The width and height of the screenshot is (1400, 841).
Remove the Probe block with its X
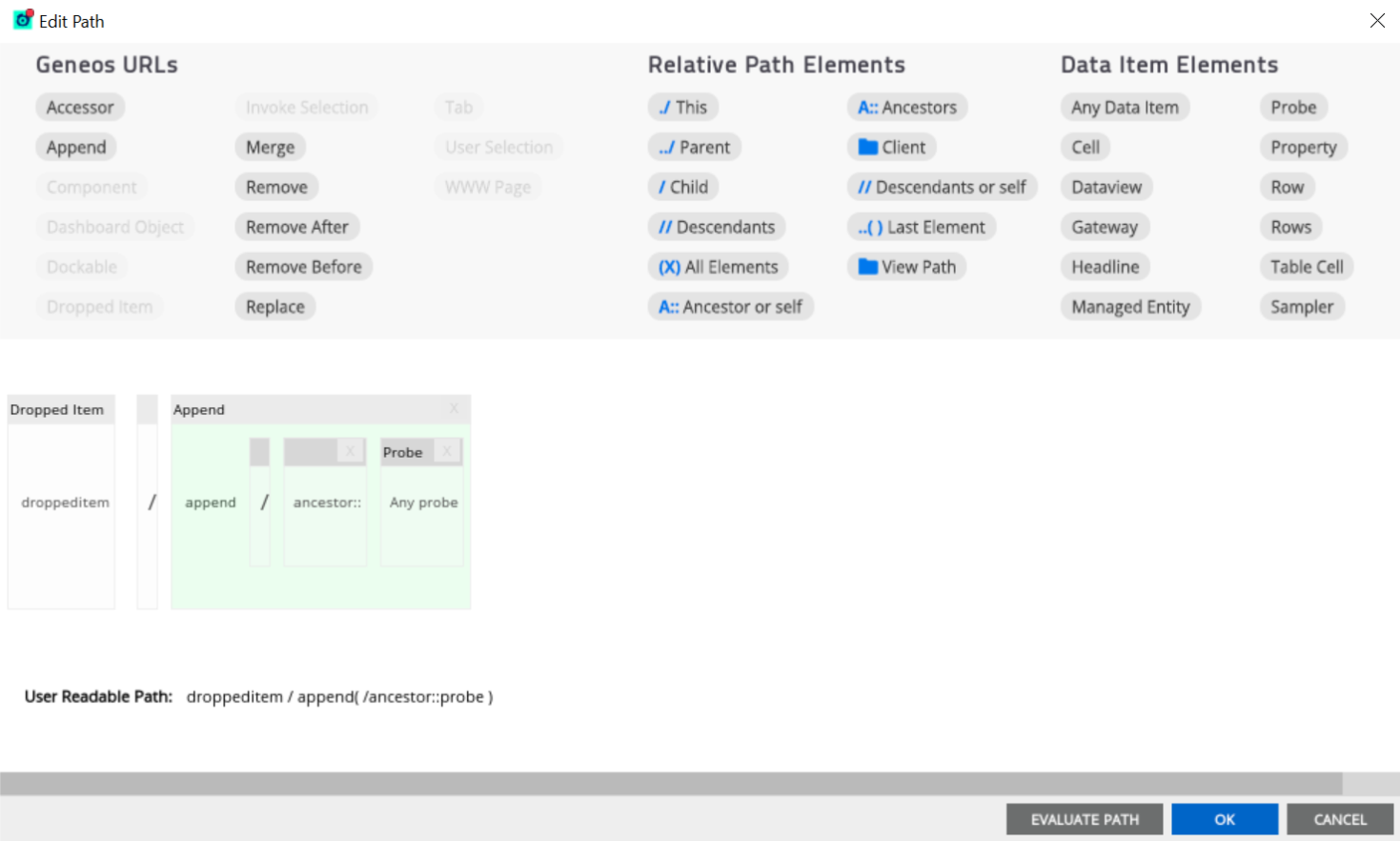(x=447, y=451)
